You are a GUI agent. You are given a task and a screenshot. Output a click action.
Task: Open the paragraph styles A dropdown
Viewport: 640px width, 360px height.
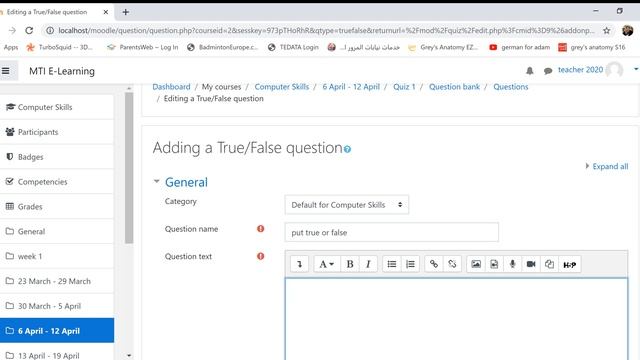326,264
